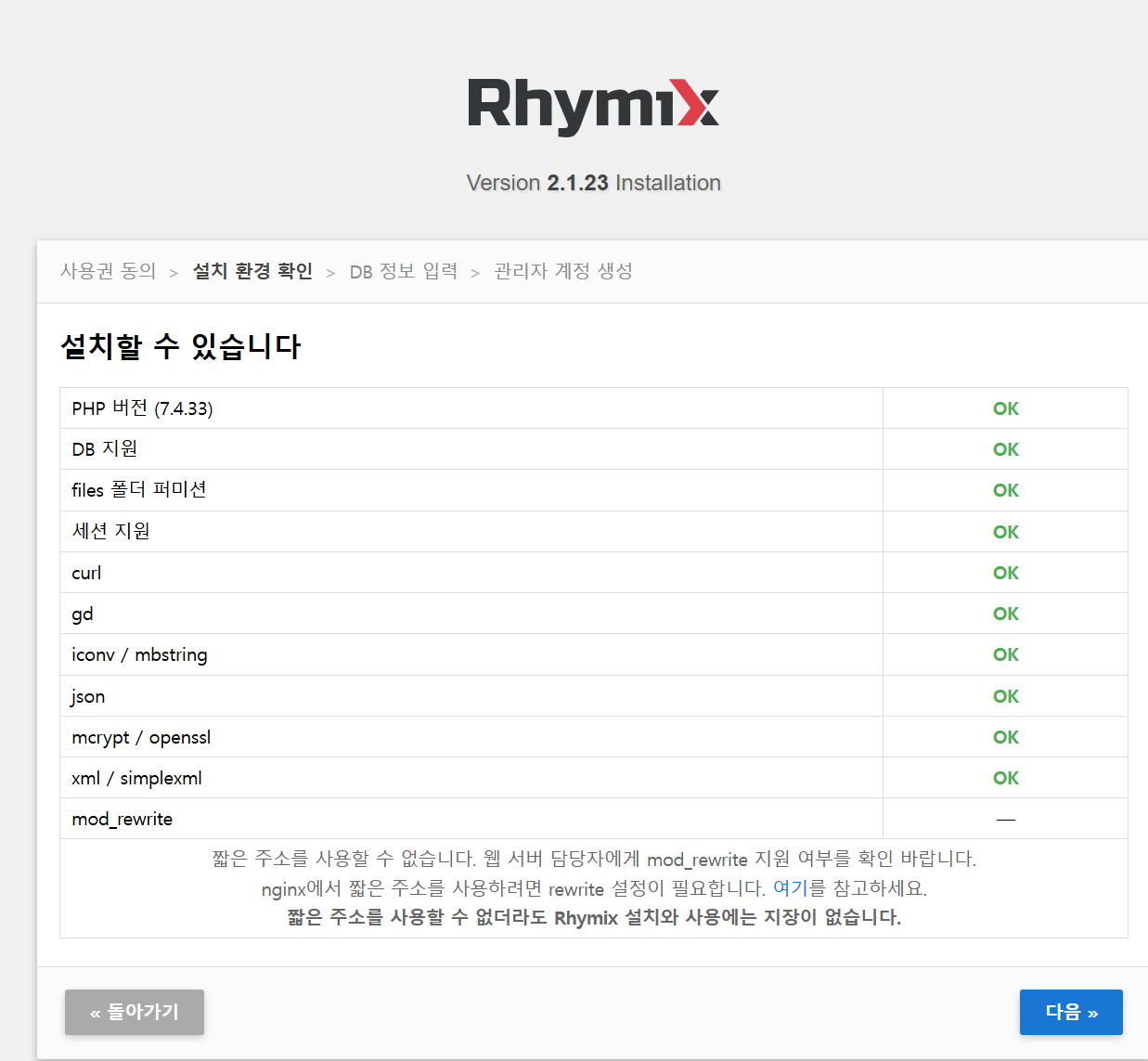Click the OK status for mcrypt / openssl
The width and height of the screenshot is (1148, 1061).
pyautogui.click(x=1006, y=737)
